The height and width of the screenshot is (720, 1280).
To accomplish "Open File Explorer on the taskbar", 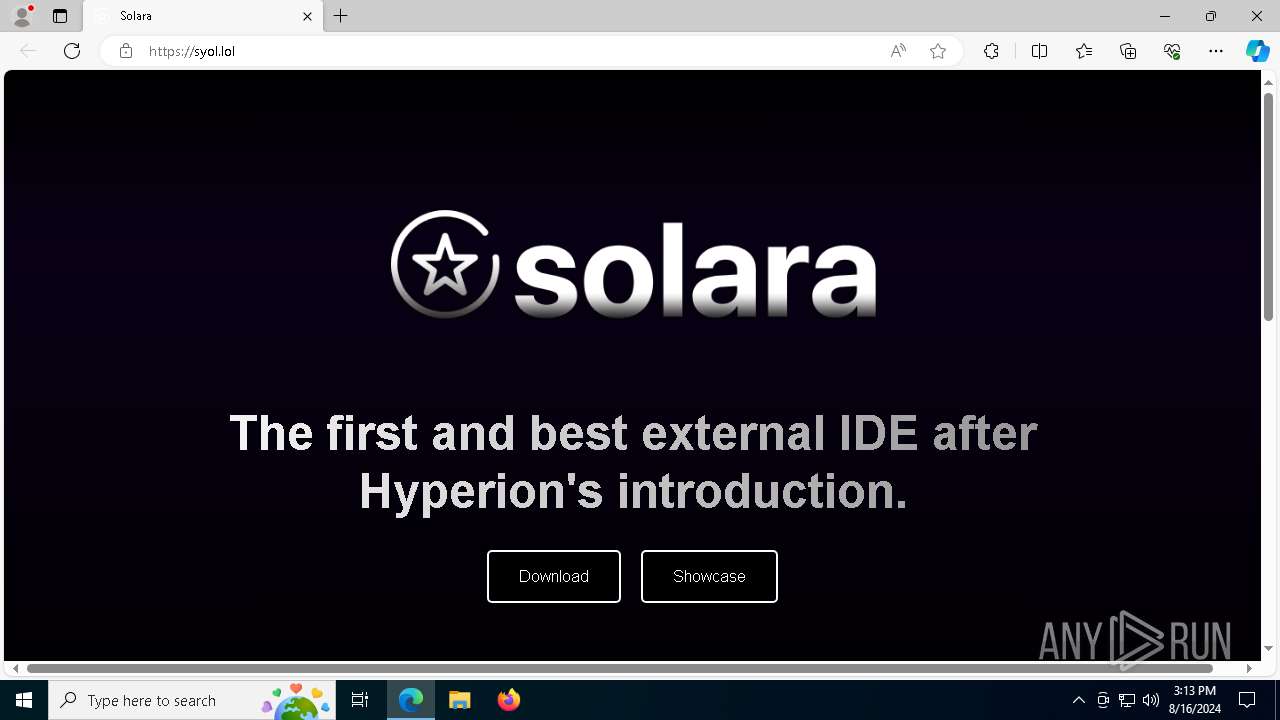I will click(460, 700).
